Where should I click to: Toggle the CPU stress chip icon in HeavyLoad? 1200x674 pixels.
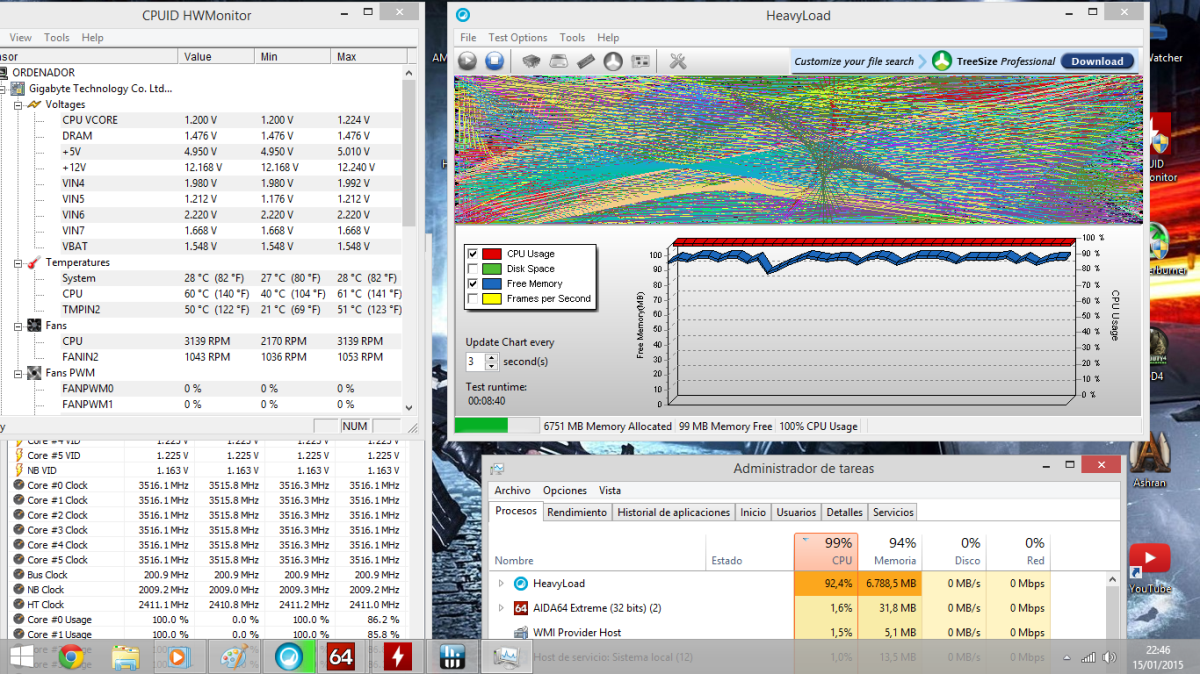(x=533, y=61)
